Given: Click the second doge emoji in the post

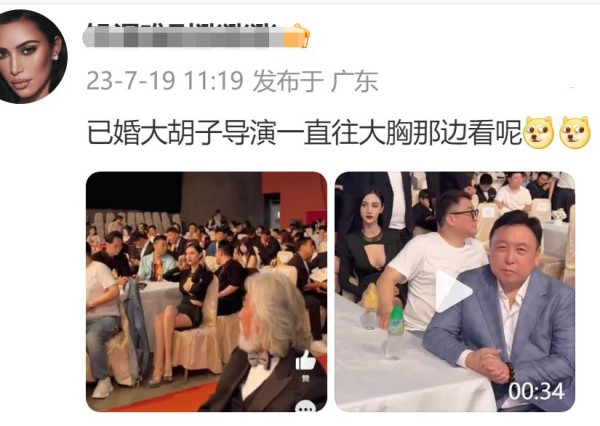Looking at the screenshot, I should [x=575, y=132].
